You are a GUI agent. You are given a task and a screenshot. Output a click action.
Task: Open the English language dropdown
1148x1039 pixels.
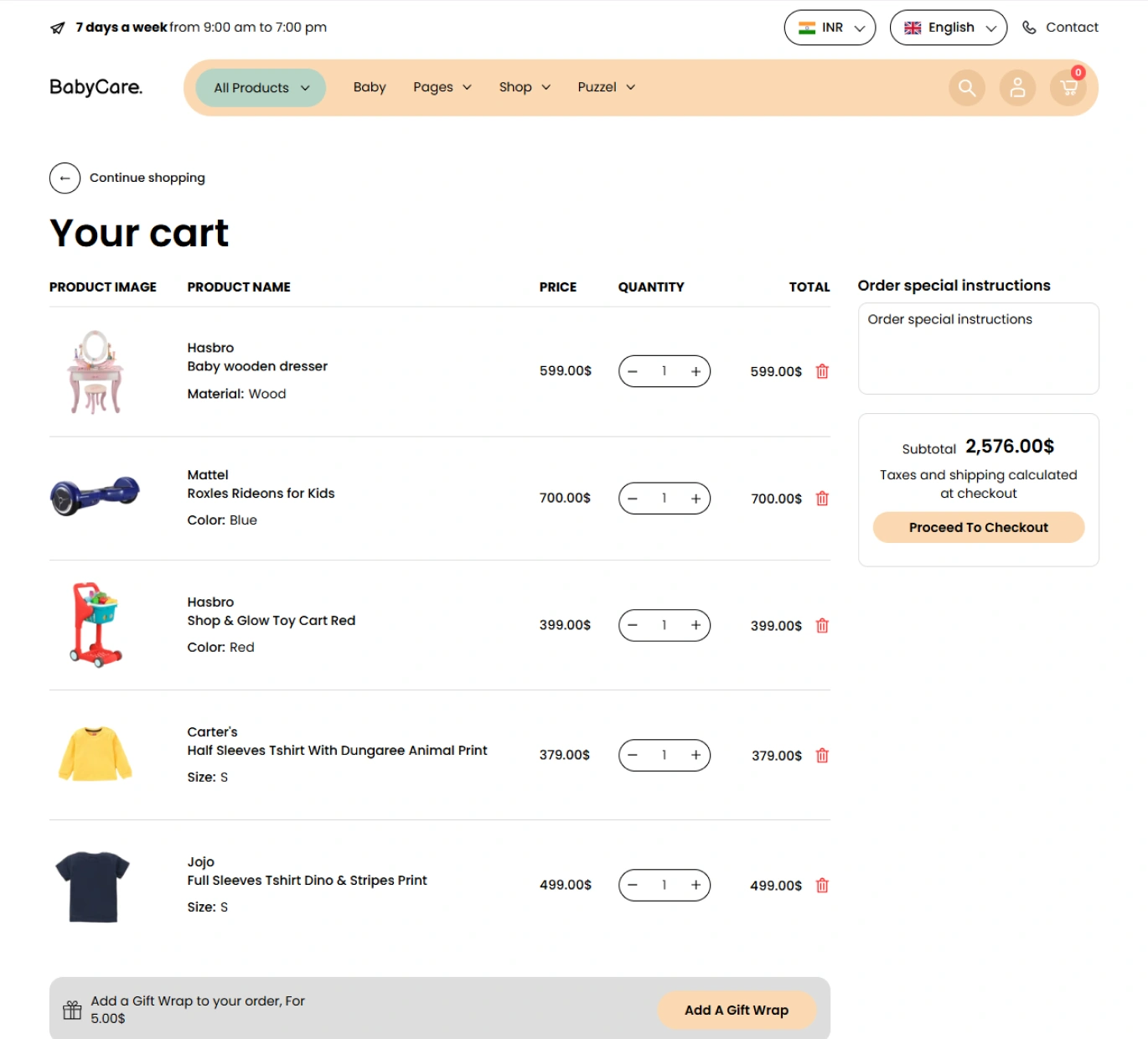coord(948,28)
